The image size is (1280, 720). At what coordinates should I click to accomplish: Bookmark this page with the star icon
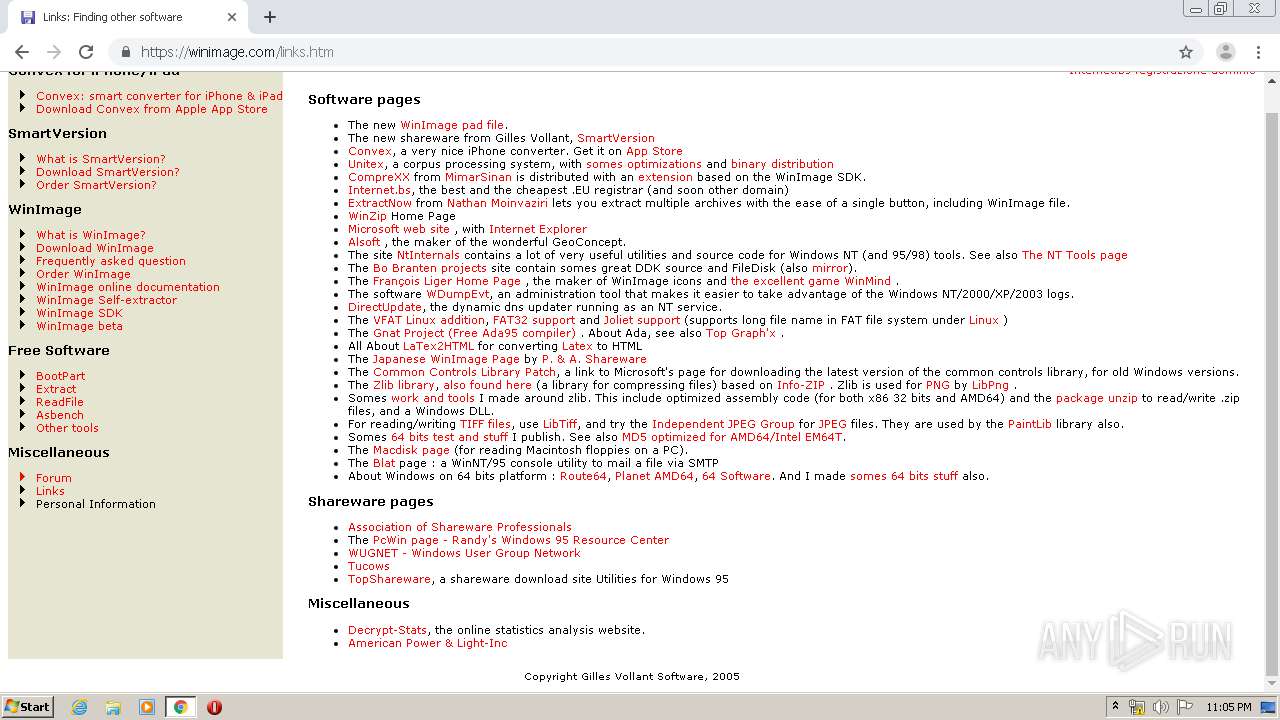[1186, 52]
